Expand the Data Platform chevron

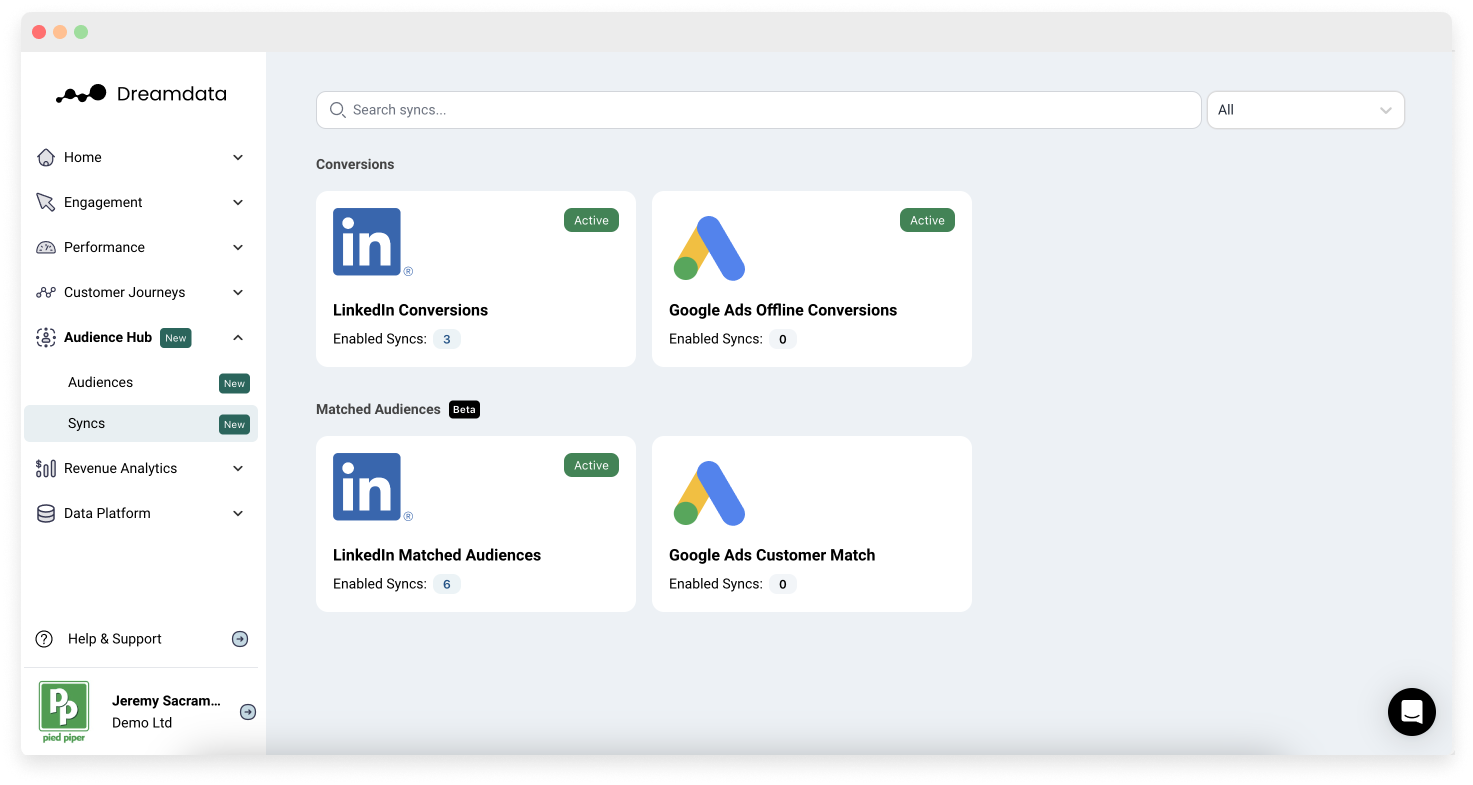238,513
